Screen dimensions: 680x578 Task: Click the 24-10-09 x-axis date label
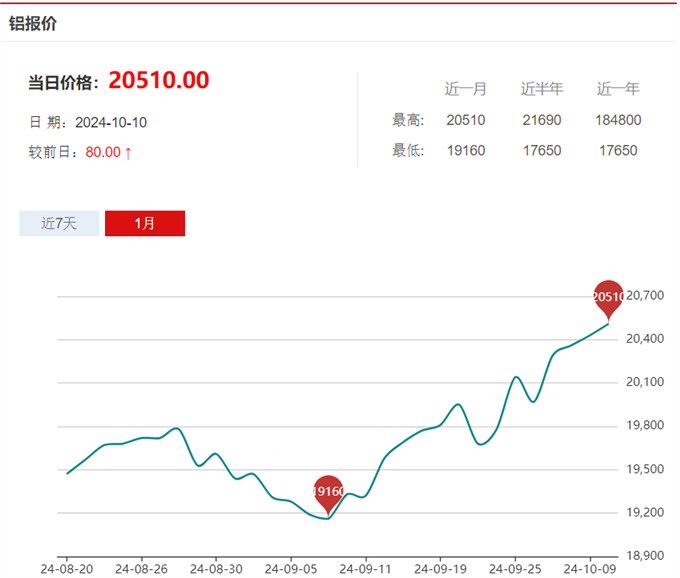pos(589,568)
